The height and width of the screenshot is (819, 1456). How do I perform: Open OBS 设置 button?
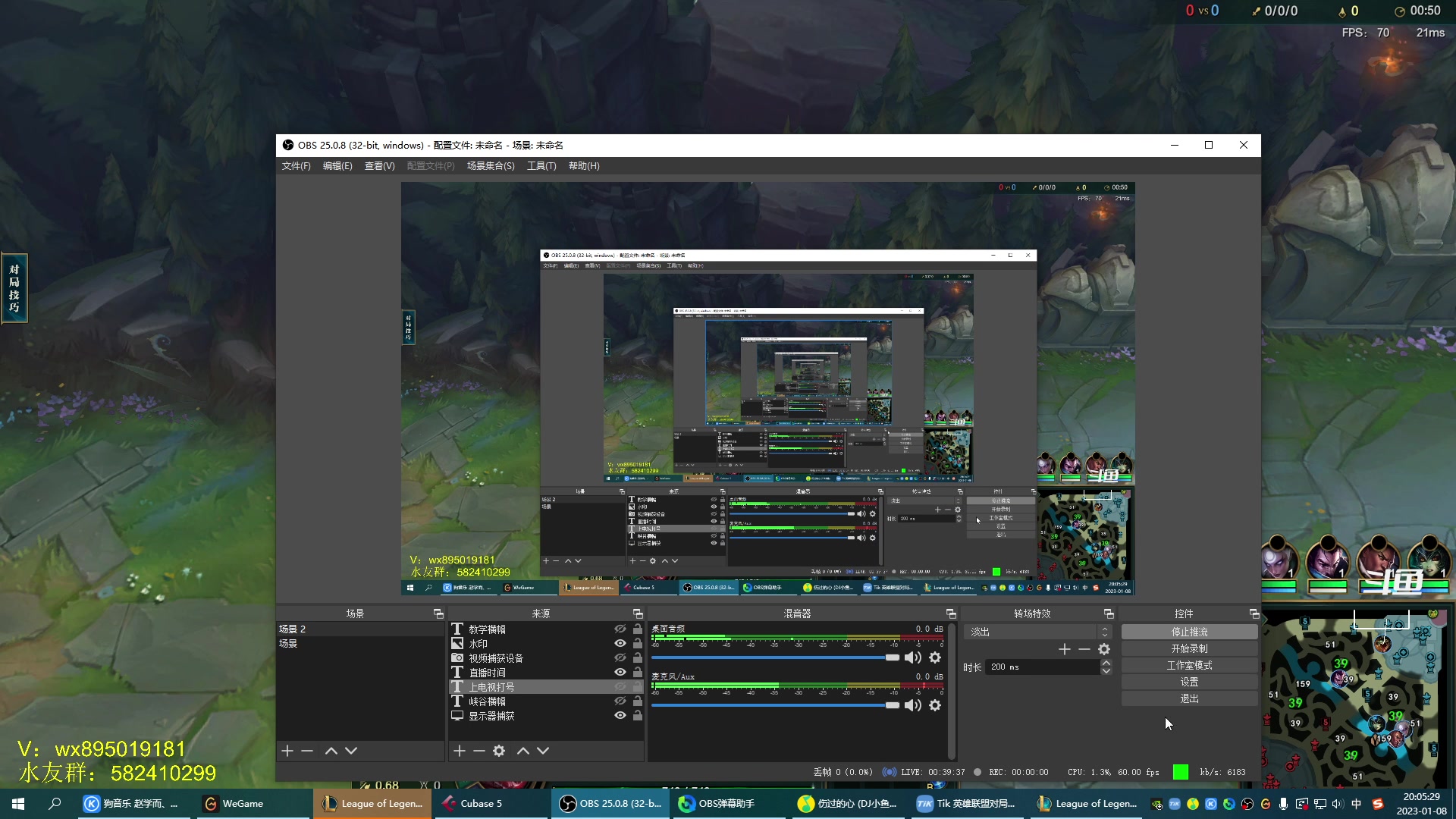pos(1189,682)
